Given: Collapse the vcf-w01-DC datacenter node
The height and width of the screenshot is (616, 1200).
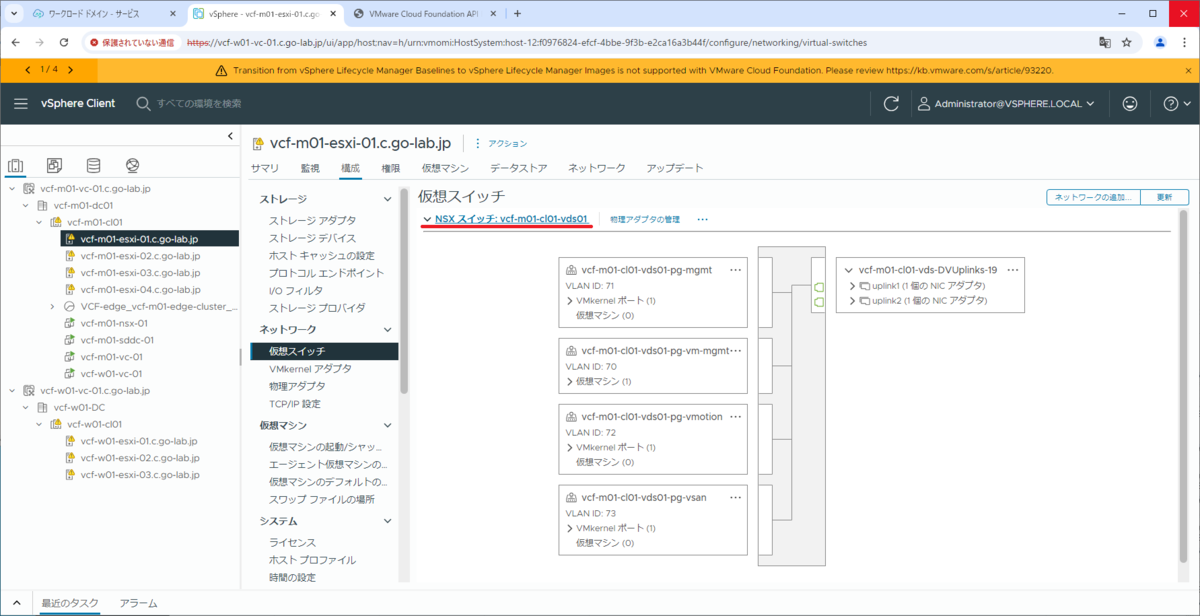Looking at the screenshot, I should click(x=26, y=407).
